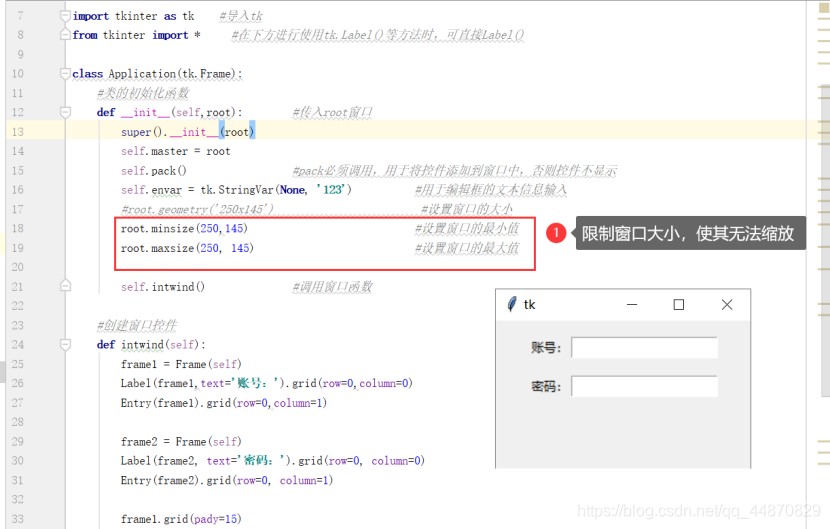The image size is (830, 529).
Task: Click 'import tkinter as tk' line
Action: tap(133, 16)
